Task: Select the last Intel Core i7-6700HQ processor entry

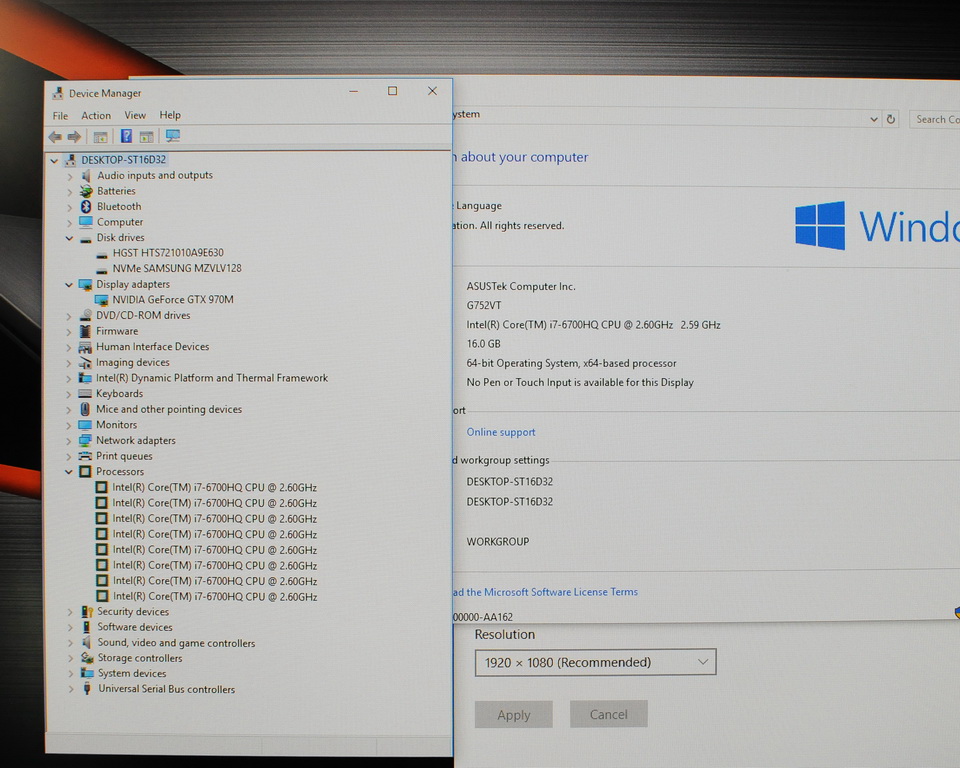Action: pyautogui.click(x=214, y=597)
